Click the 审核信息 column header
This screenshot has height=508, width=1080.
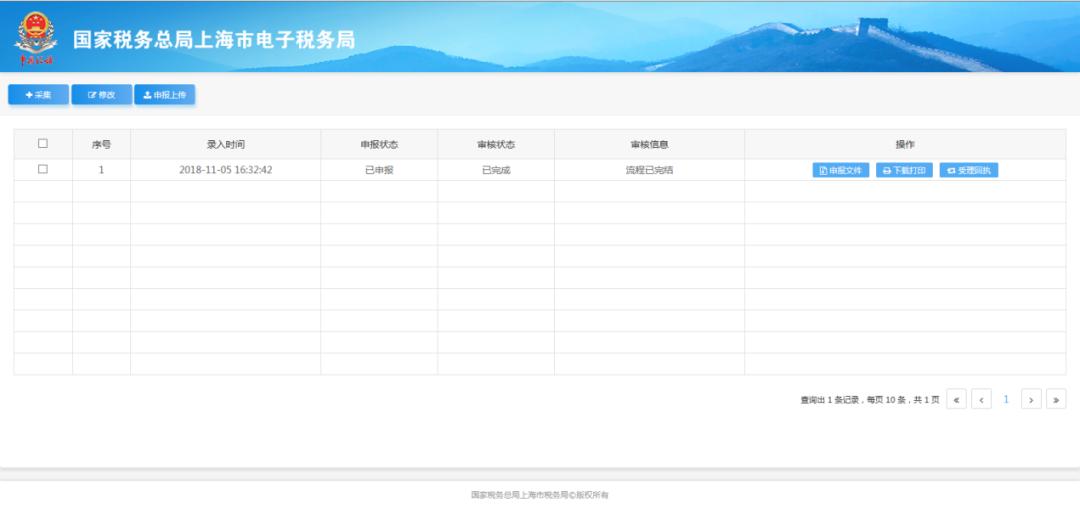649,145
